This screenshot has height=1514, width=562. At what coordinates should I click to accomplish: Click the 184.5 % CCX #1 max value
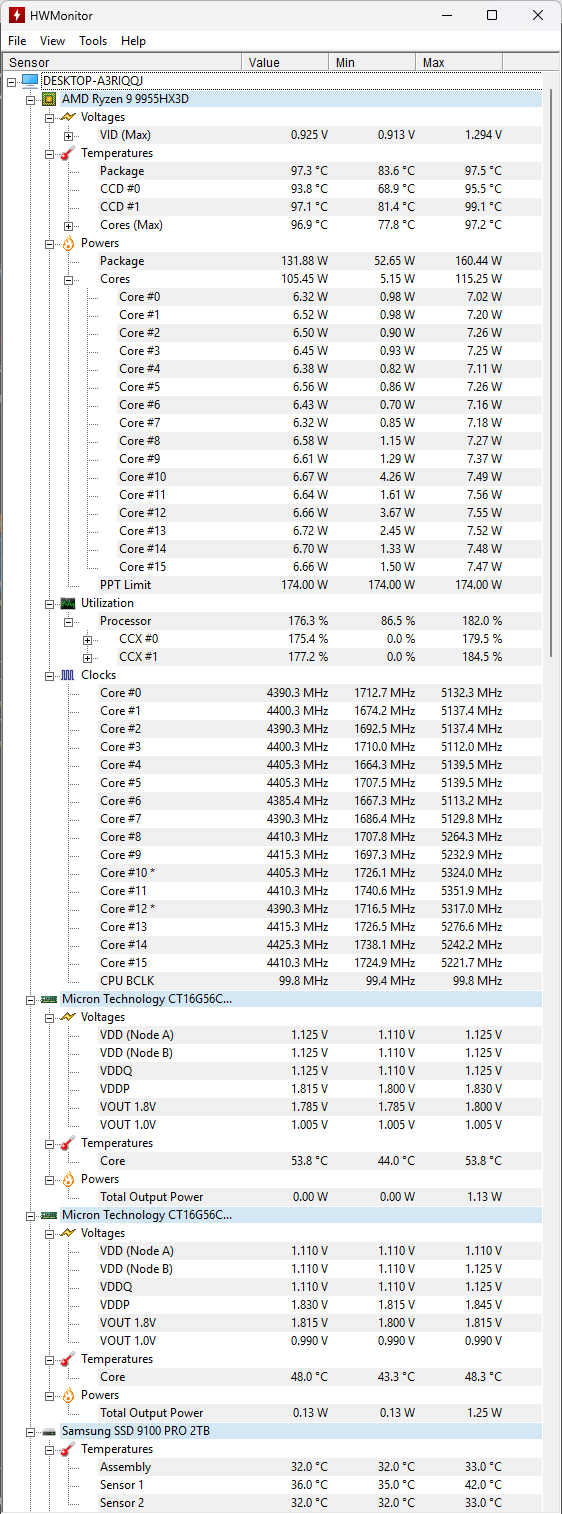click(484, 657)
